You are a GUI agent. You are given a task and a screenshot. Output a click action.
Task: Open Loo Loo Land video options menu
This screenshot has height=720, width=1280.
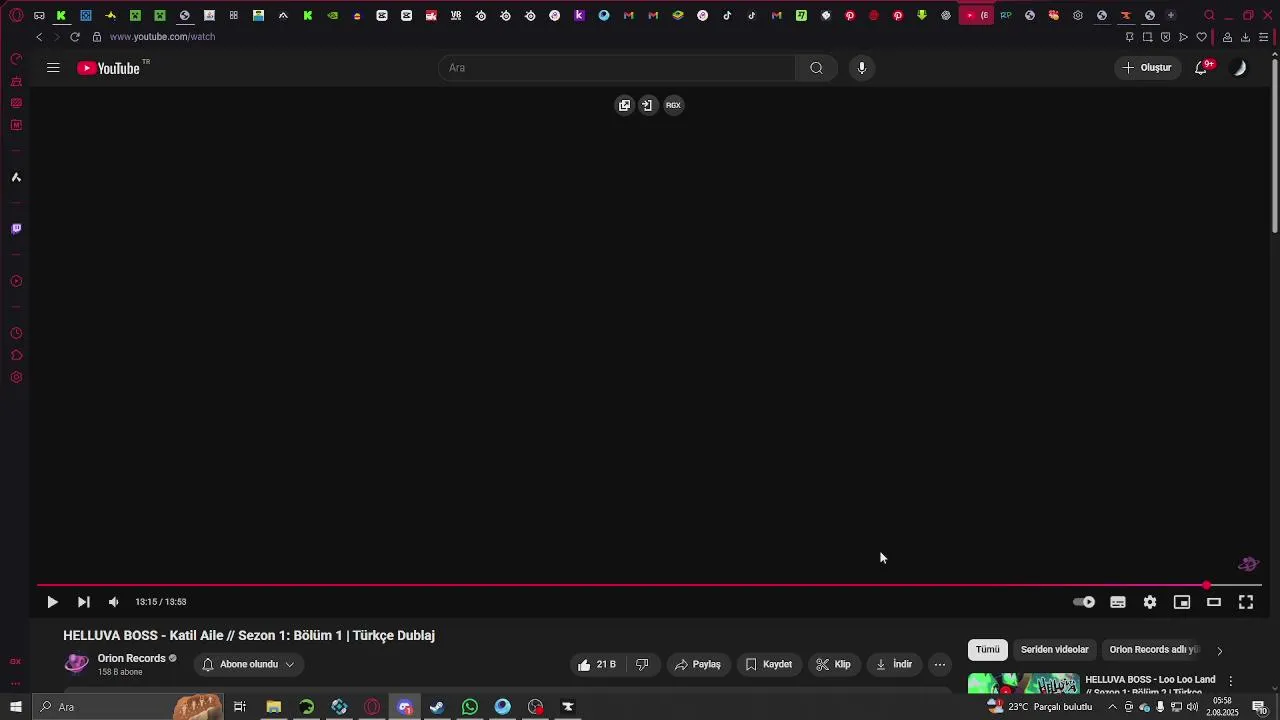1231,681
